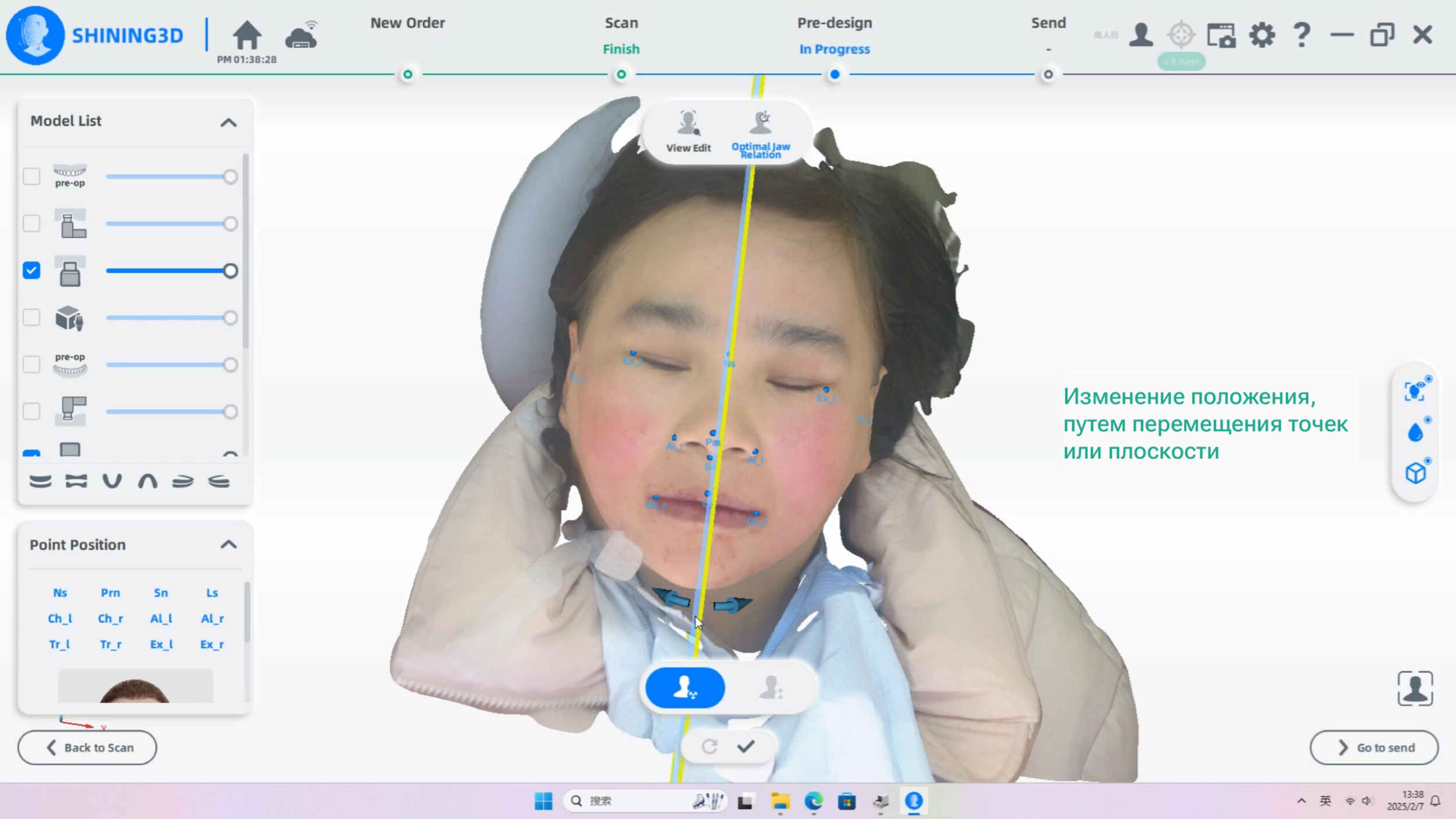Select the View Edit tool
This screenshot has width=1456, height=819.
tap(688, 132)
